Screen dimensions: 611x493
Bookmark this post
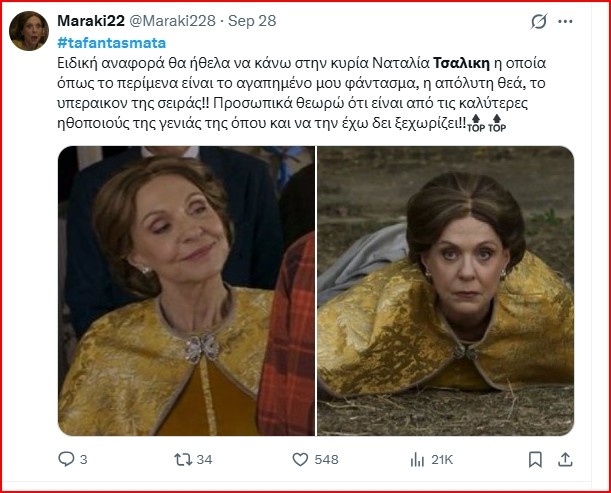point(535,459)
